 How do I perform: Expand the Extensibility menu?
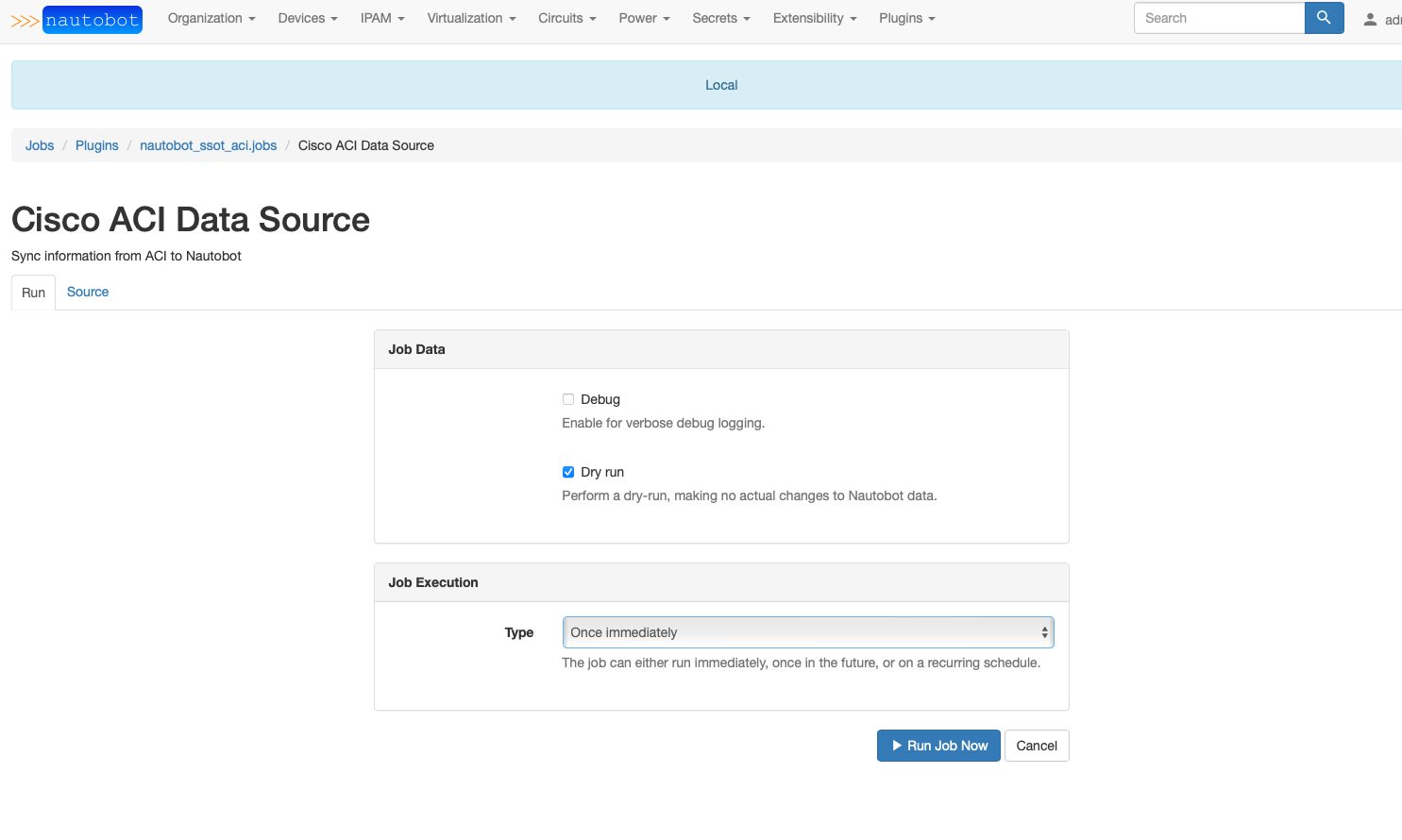pyautogui.click(x=814, y=18)
